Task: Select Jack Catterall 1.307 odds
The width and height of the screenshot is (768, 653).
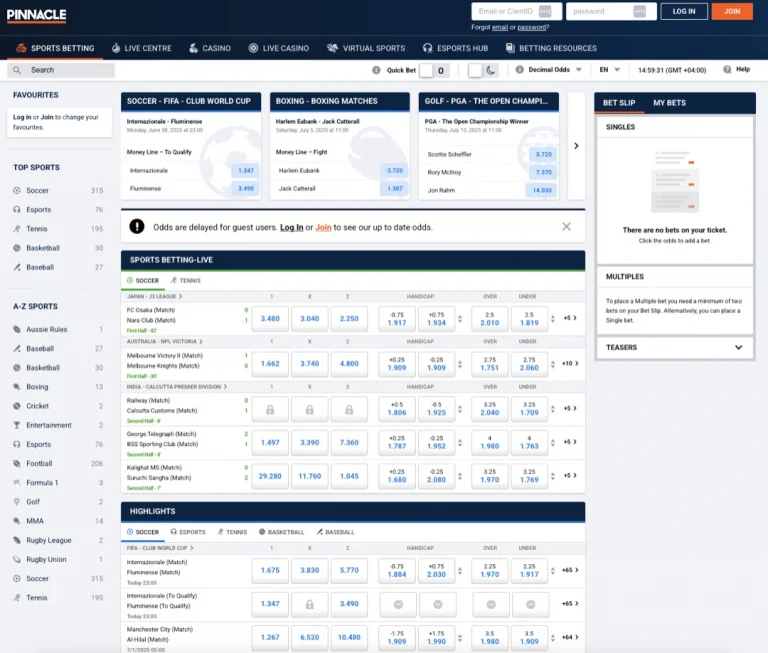Action: [394, 189]
